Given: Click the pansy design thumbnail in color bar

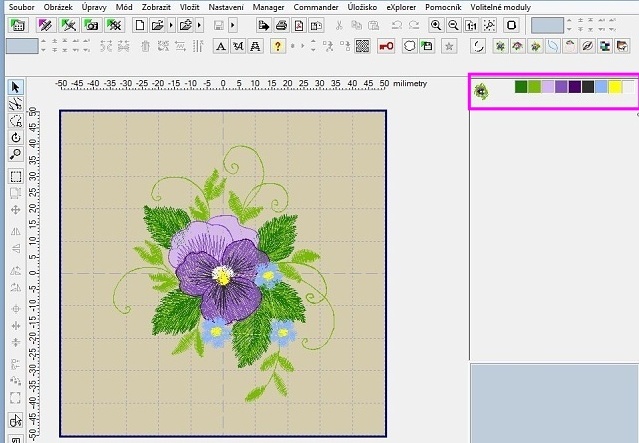Looking at the screenshot, I should pyautogui.click(x=482, y=90).
